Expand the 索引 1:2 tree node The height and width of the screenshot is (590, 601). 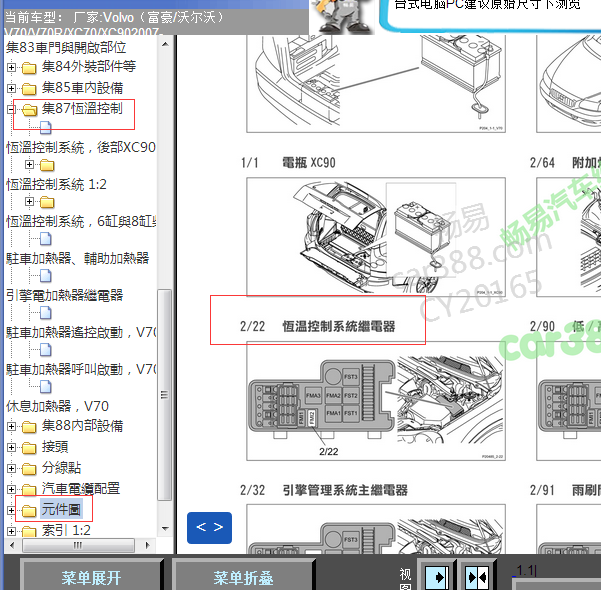pos(11,531)
